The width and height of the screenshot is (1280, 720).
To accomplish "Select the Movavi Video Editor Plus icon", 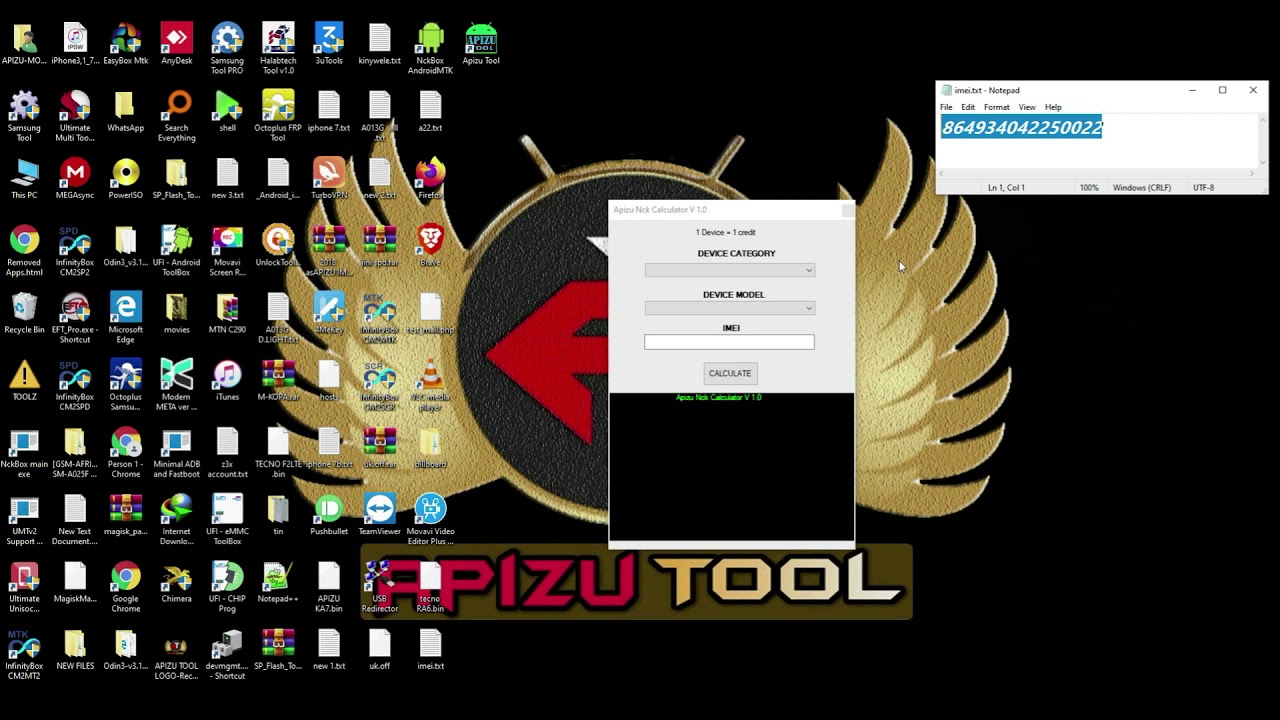I will point(430,520).
